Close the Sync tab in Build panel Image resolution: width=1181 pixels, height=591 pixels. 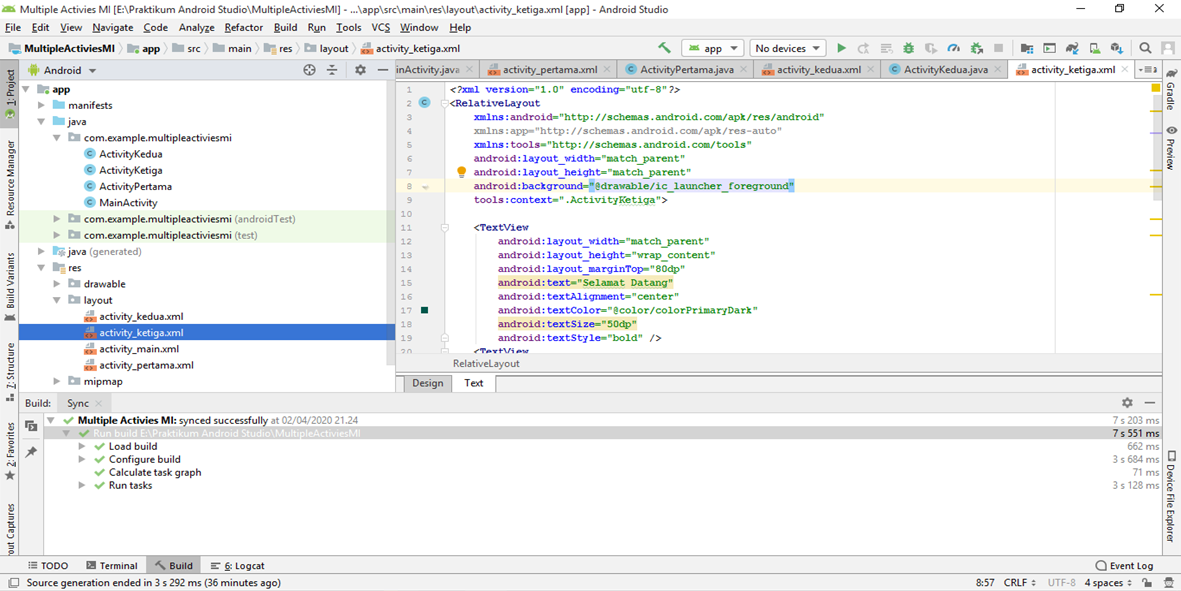99,404
